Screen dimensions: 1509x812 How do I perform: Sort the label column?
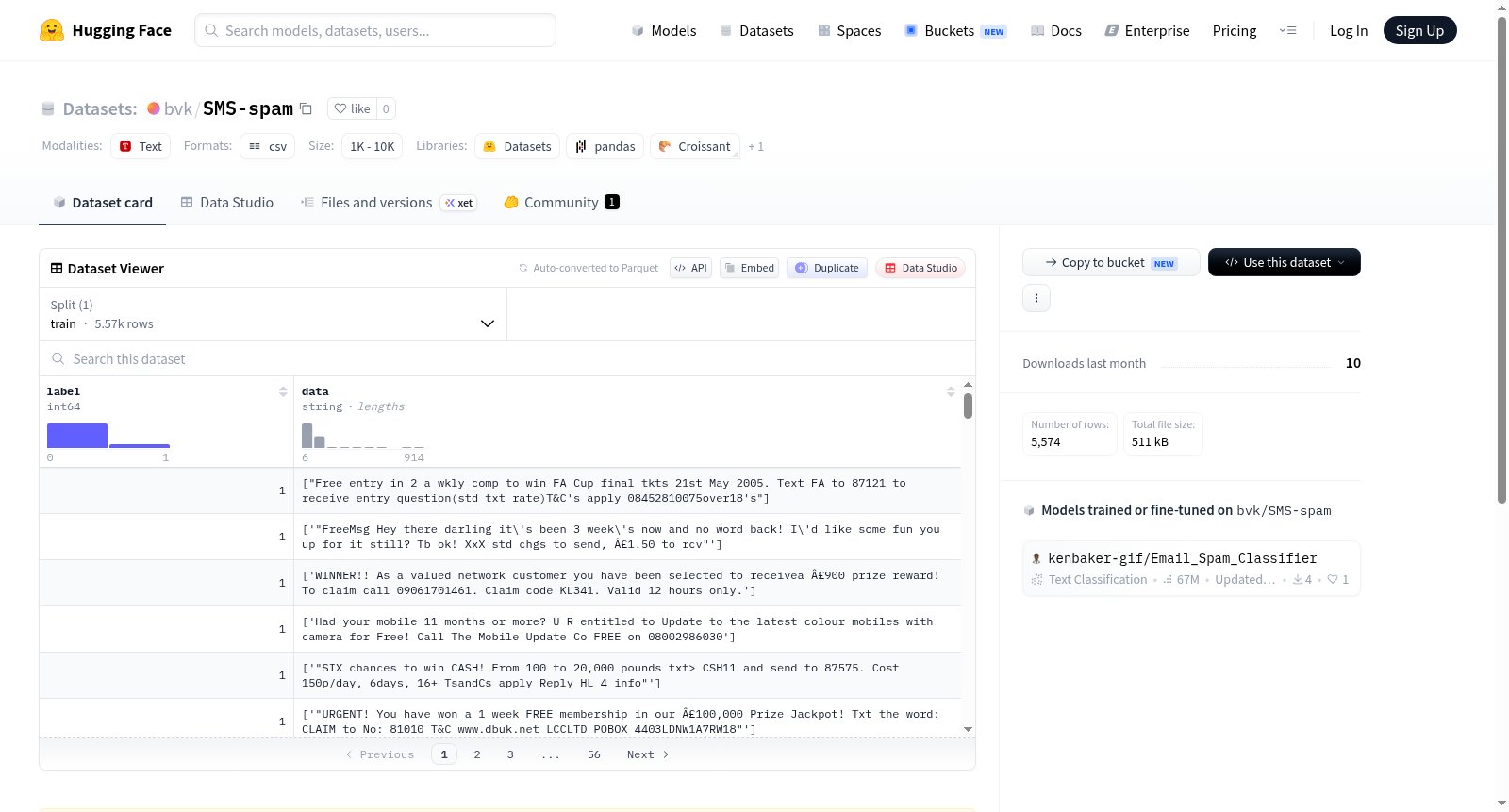(x=282, y=391)
